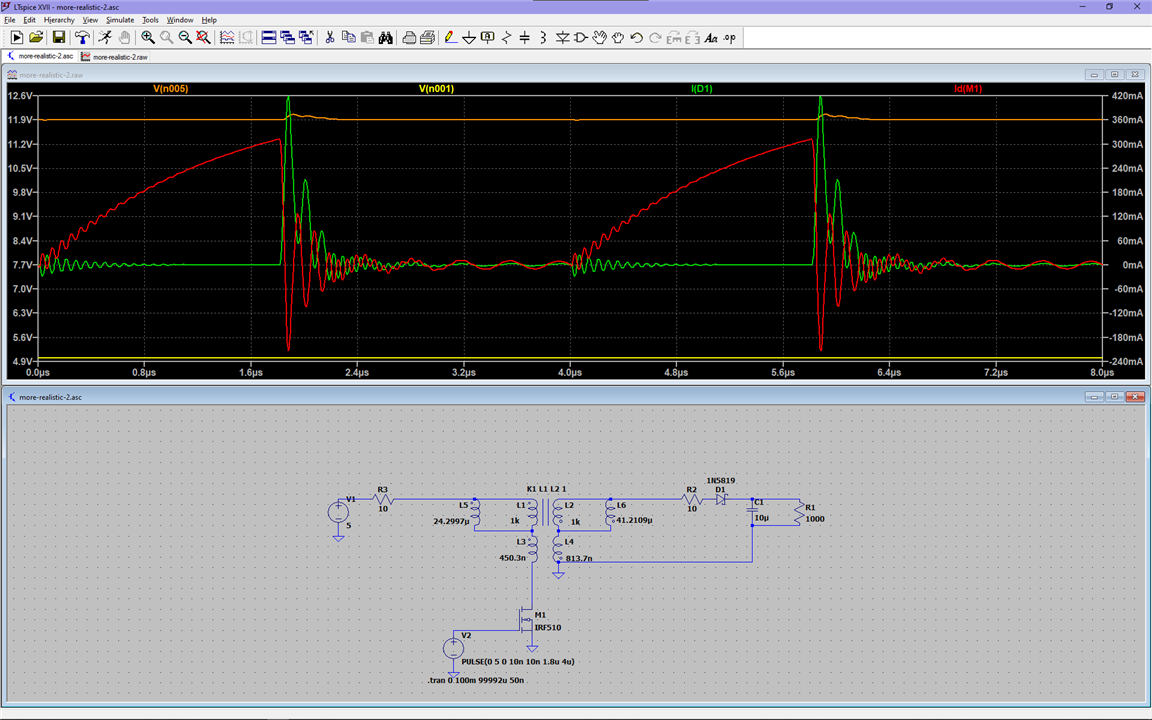Click the I(D1) trace label
Viewport: 1152px width, 720px height.
(702, 89)
